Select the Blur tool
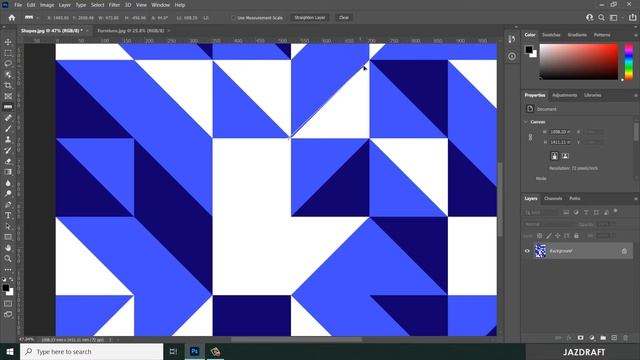 coord(8,183)
